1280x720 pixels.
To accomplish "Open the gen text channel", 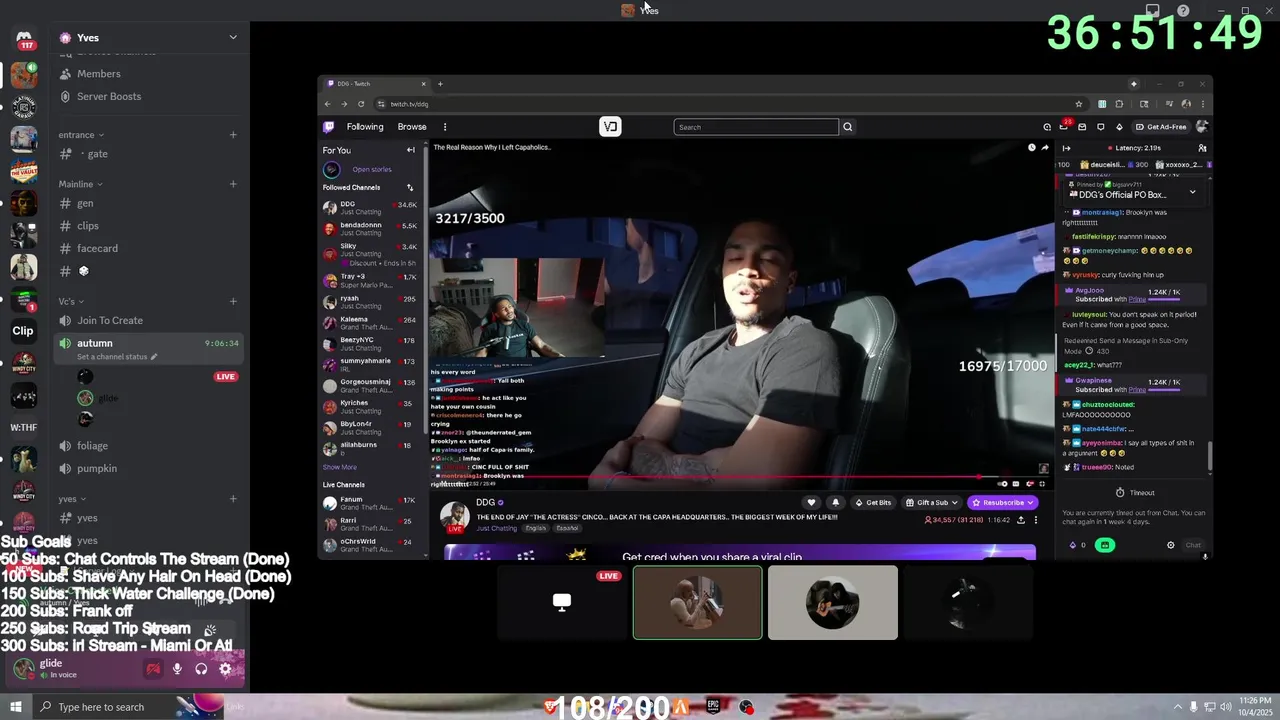I will point(149,203).
